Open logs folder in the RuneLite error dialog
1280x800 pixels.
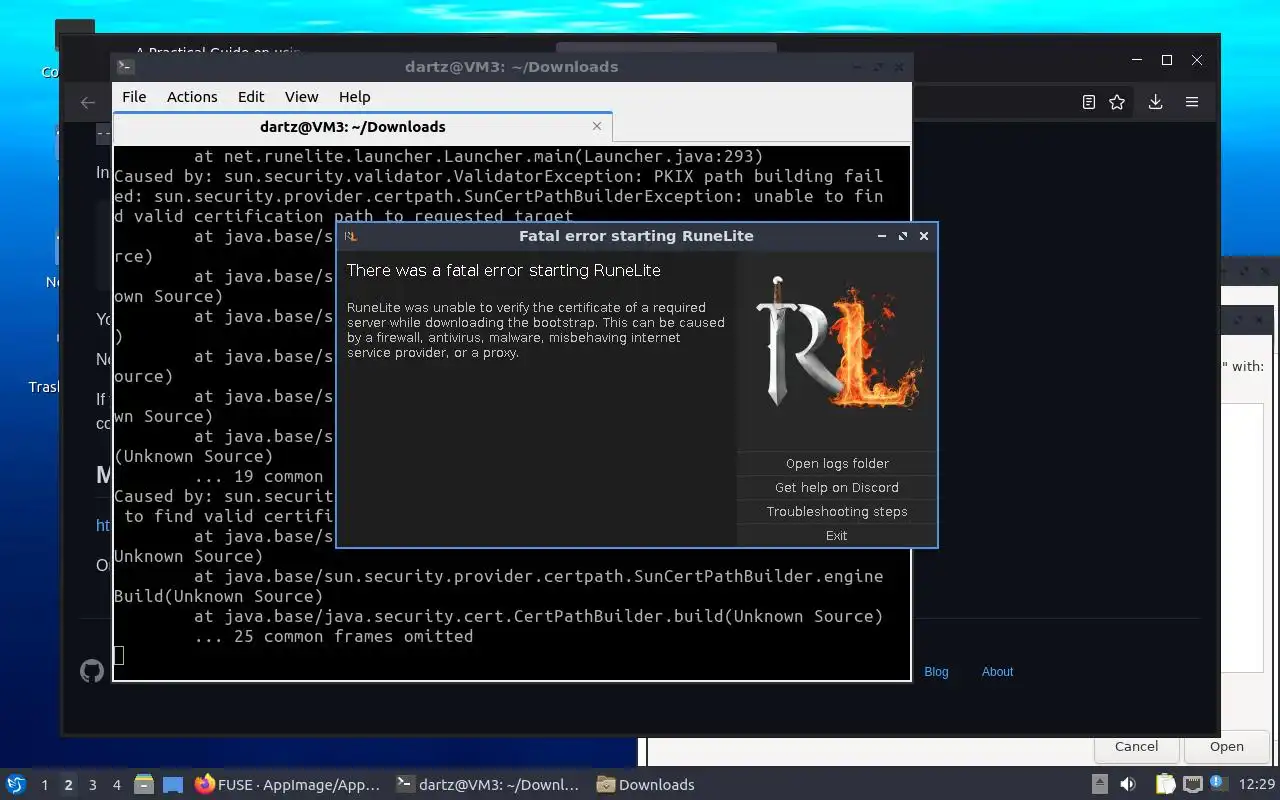(x=837, y=463)
